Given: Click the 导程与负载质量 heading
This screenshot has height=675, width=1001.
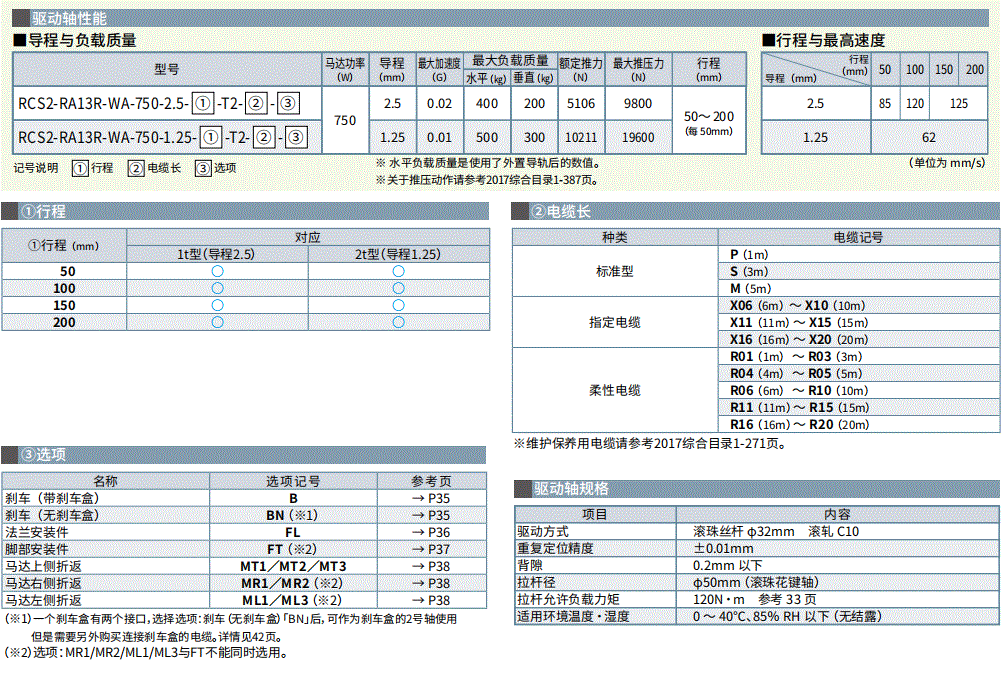Looking at the screenshot, I should pos(75,40).
